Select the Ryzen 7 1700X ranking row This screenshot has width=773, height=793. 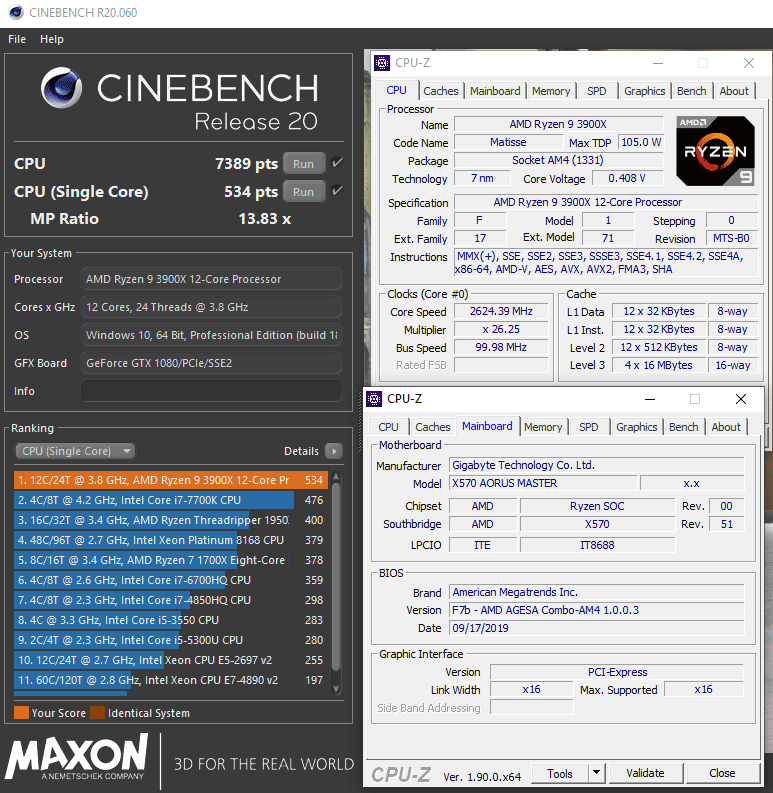171,560
